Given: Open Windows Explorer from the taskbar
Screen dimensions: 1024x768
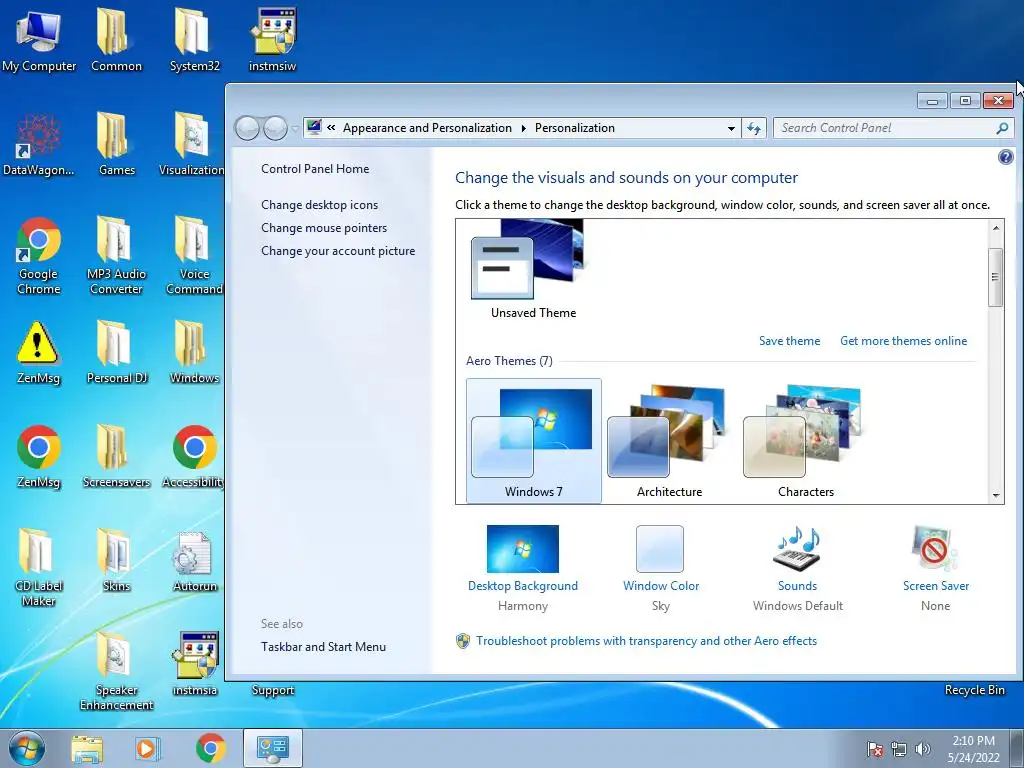Looking at the screenshot, I should pos(88,748).
